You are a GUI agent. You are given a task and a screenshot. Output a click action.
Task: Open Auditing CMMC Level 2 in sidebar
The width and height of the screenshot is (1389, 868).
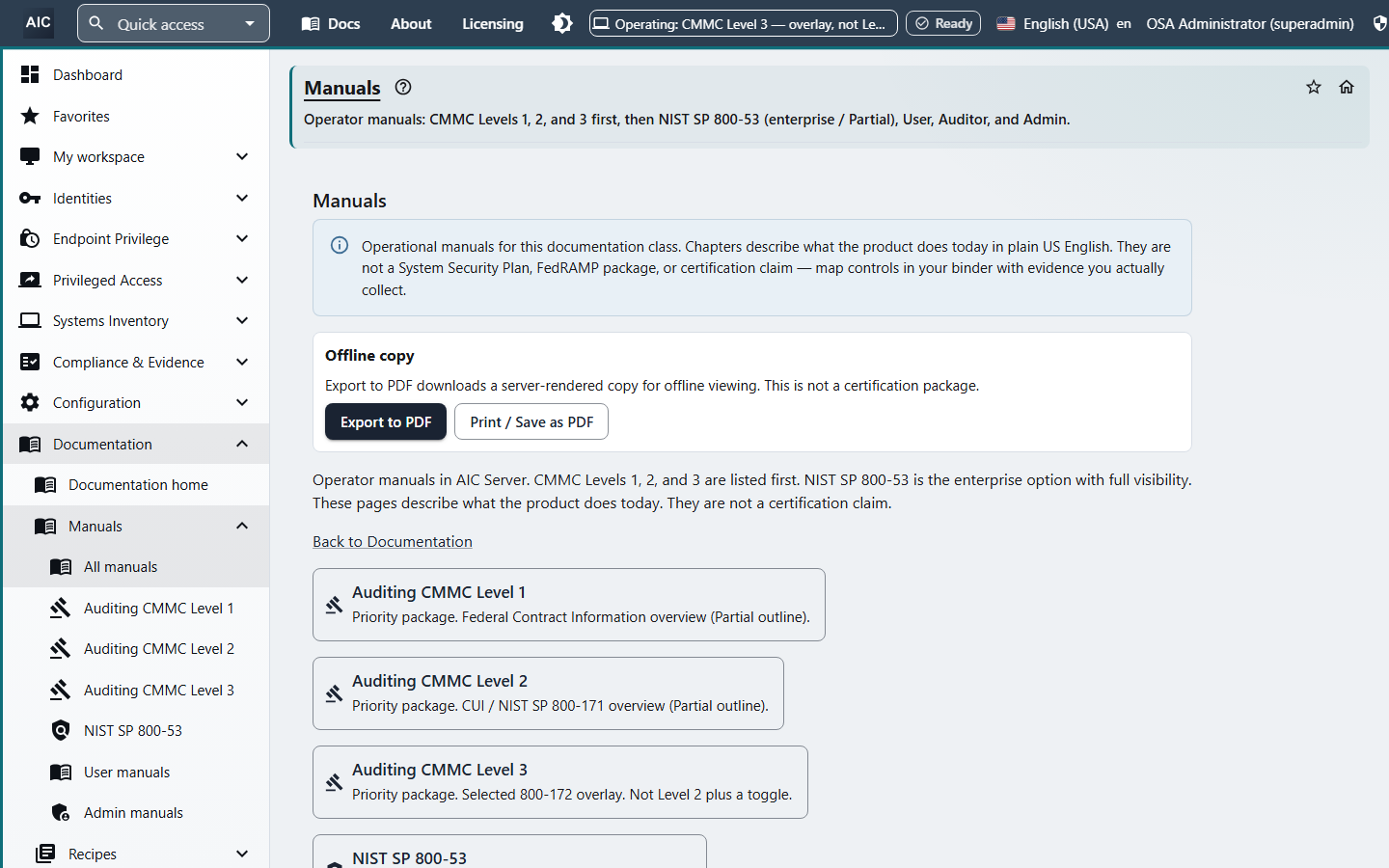(136, 649)
